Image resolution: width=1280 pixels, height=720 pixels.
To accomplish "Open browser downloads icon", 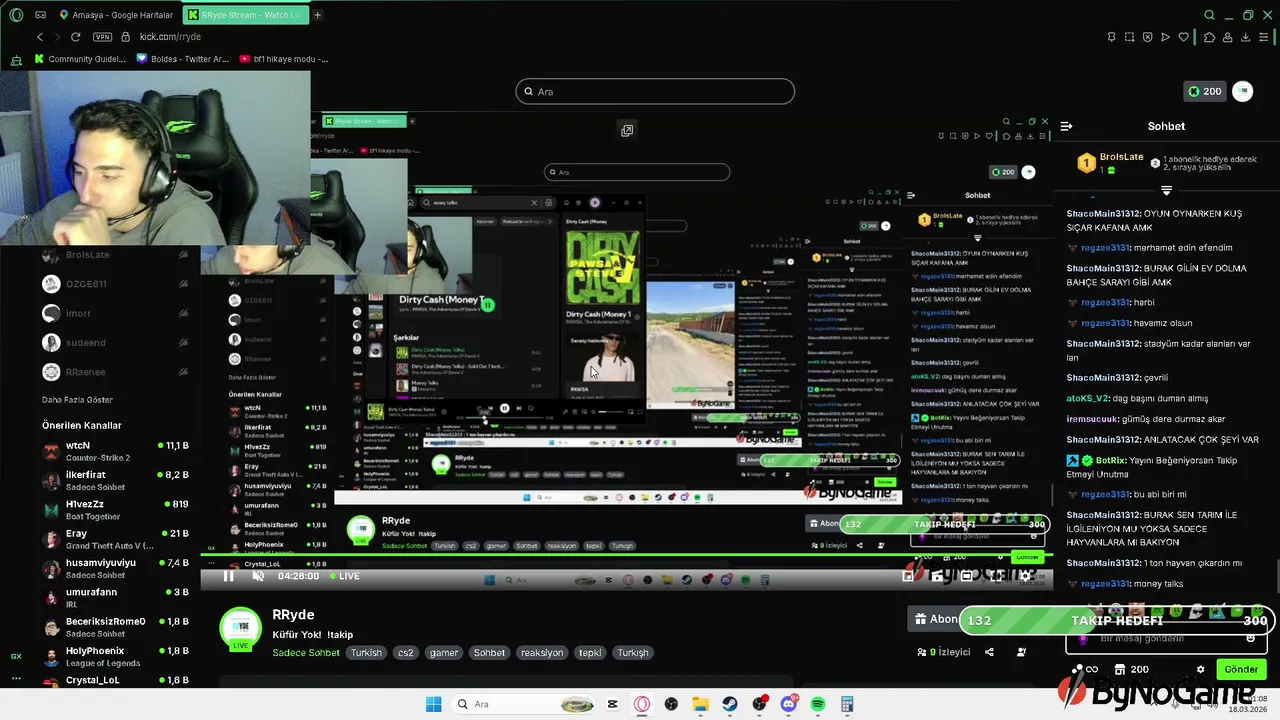I will point(1246,37).
